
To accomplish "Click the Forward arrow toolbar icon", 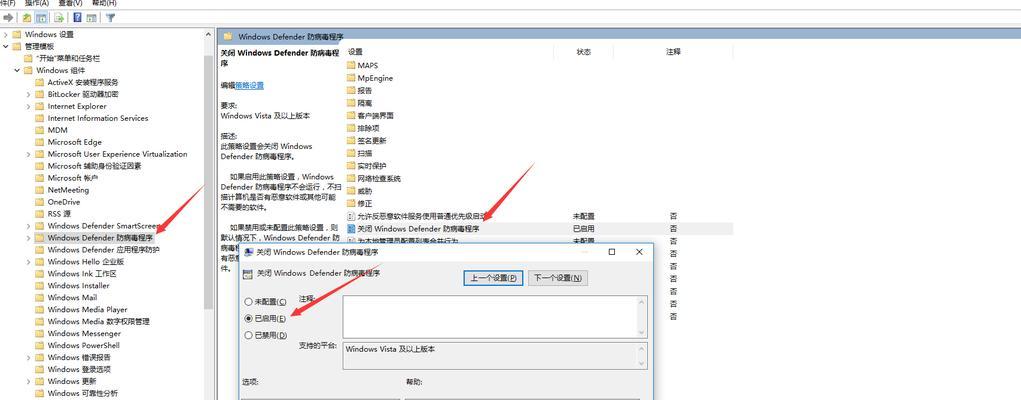I will coord(8,18).
